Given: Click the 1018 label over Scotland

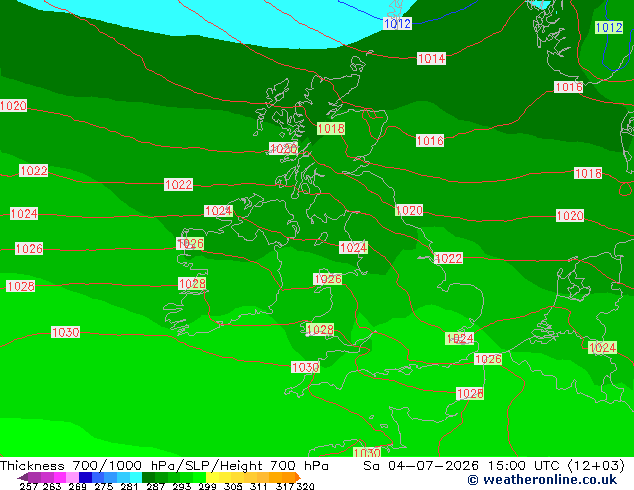Looking at the screenshot, I should coord(331,129).
